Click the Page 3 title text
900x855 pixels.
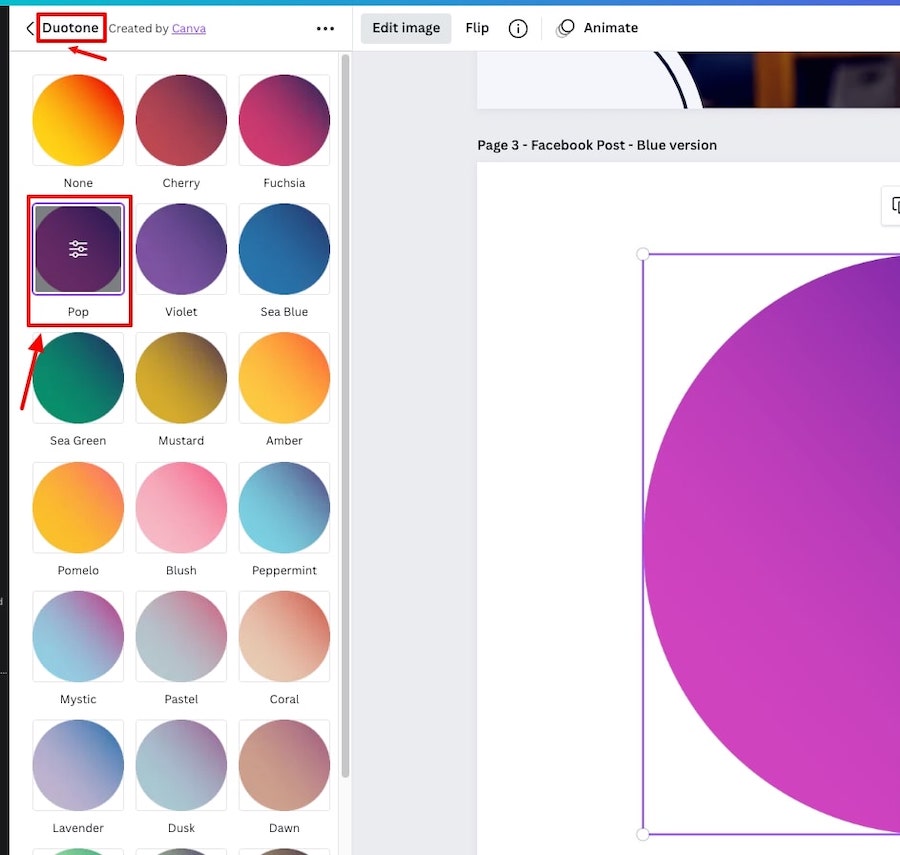[597, 145]
